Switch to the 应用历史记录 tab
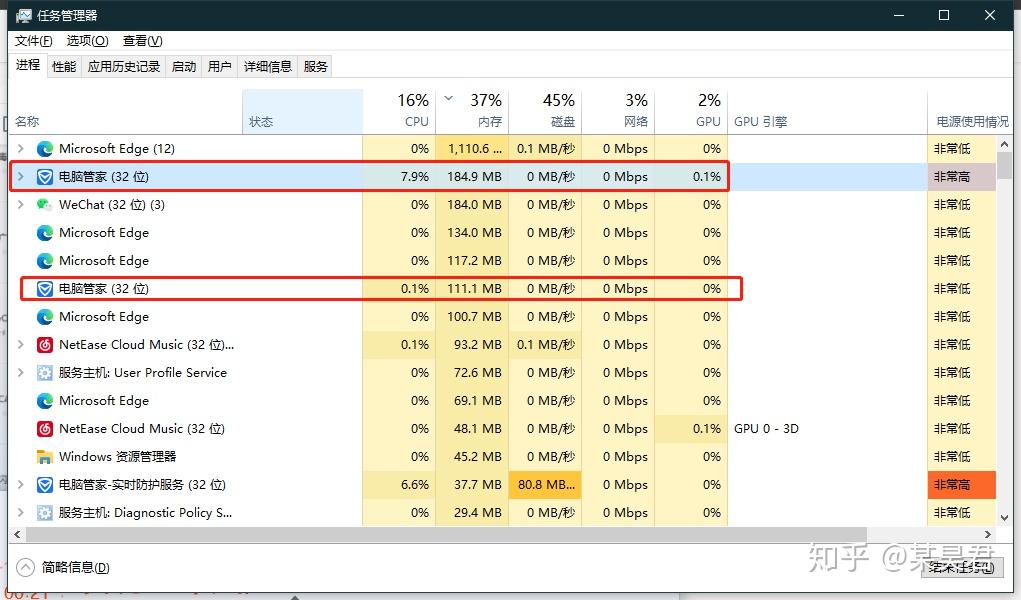 point(124,66)
